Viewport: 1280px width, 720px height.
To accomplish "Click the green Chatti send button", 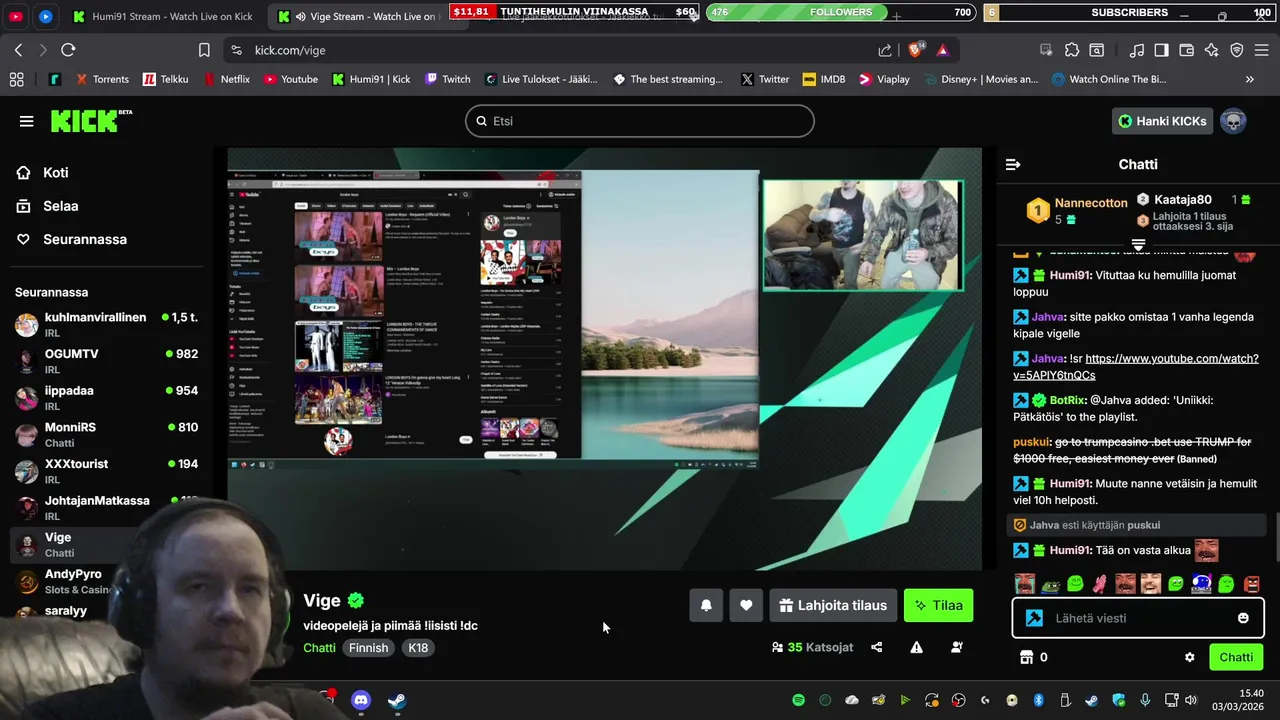I will (1235, 657).
